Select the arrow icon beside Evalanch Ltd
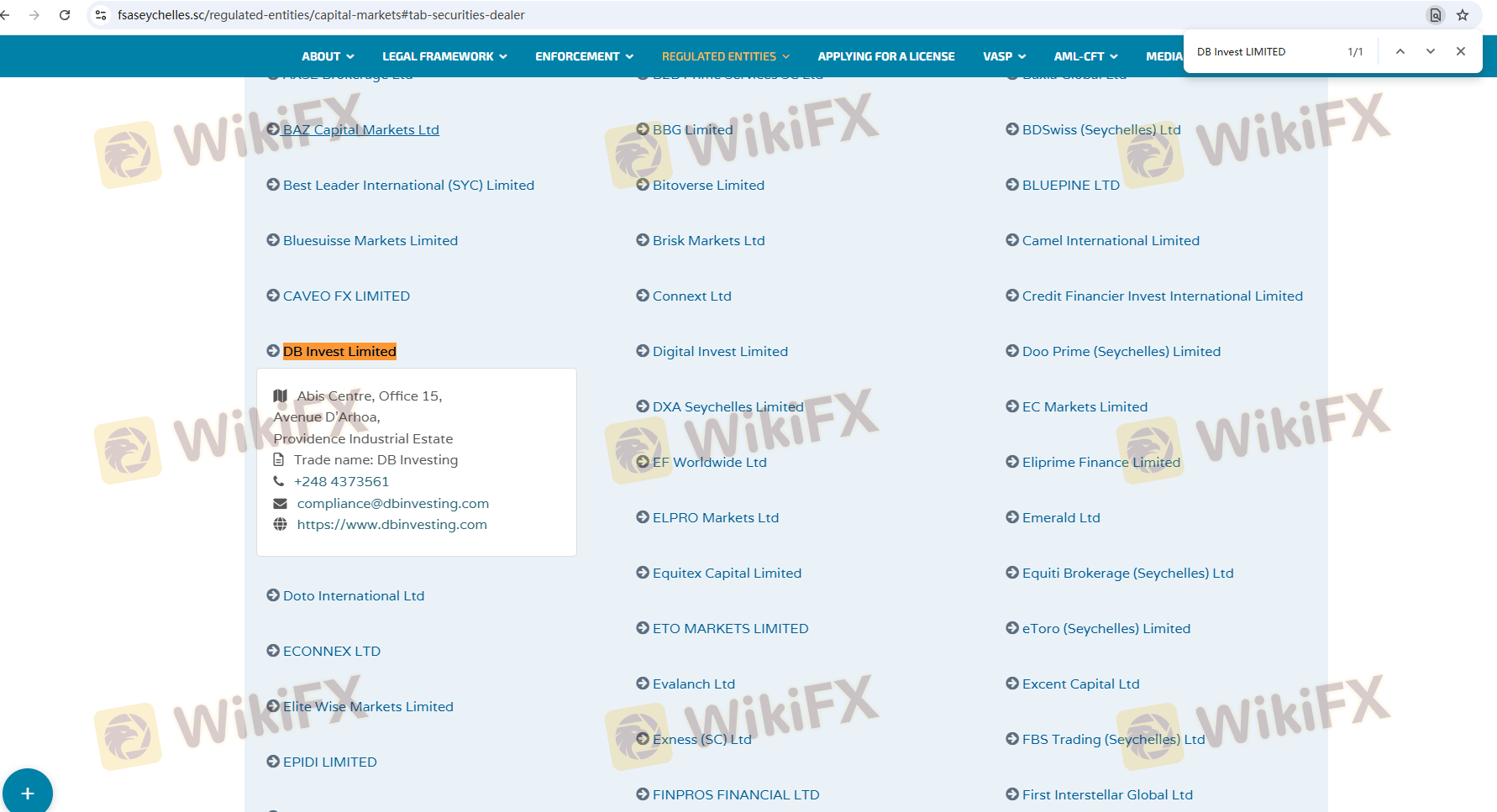The image size is (1497, 812). 643,684
